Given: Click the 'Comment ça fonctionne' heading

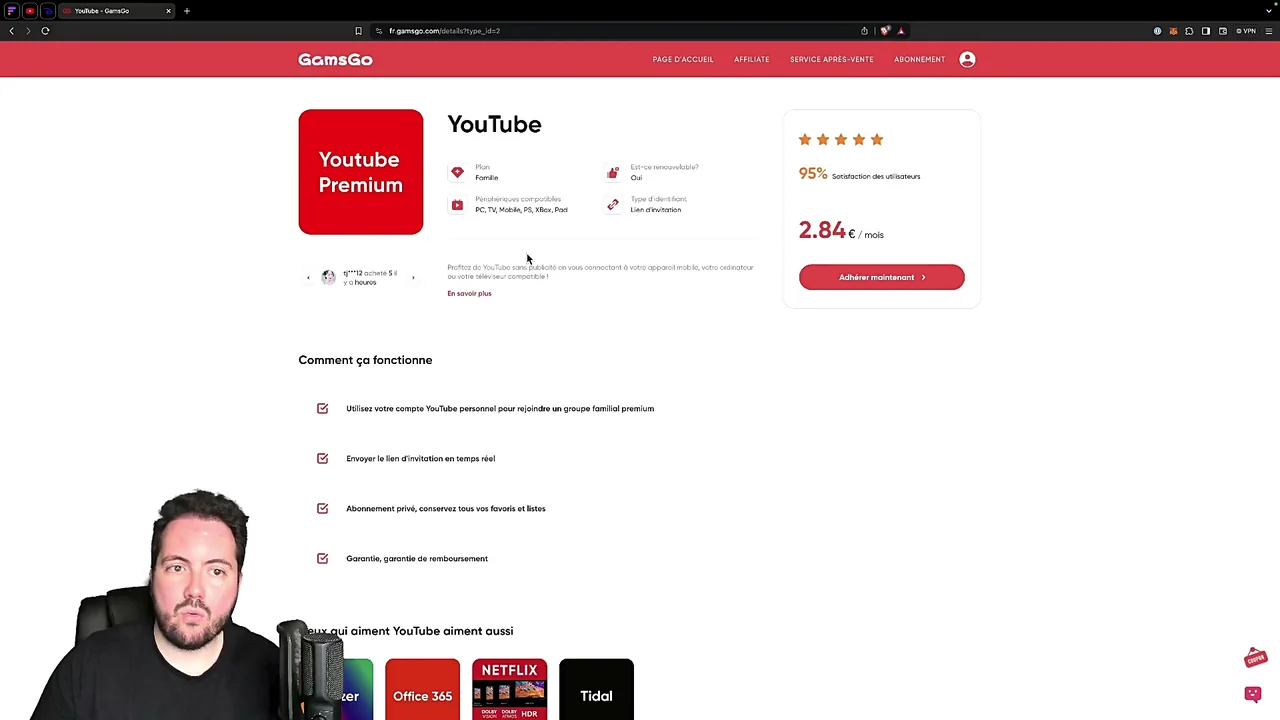Looking at the screenshot, I should click(x=365, y=360).
